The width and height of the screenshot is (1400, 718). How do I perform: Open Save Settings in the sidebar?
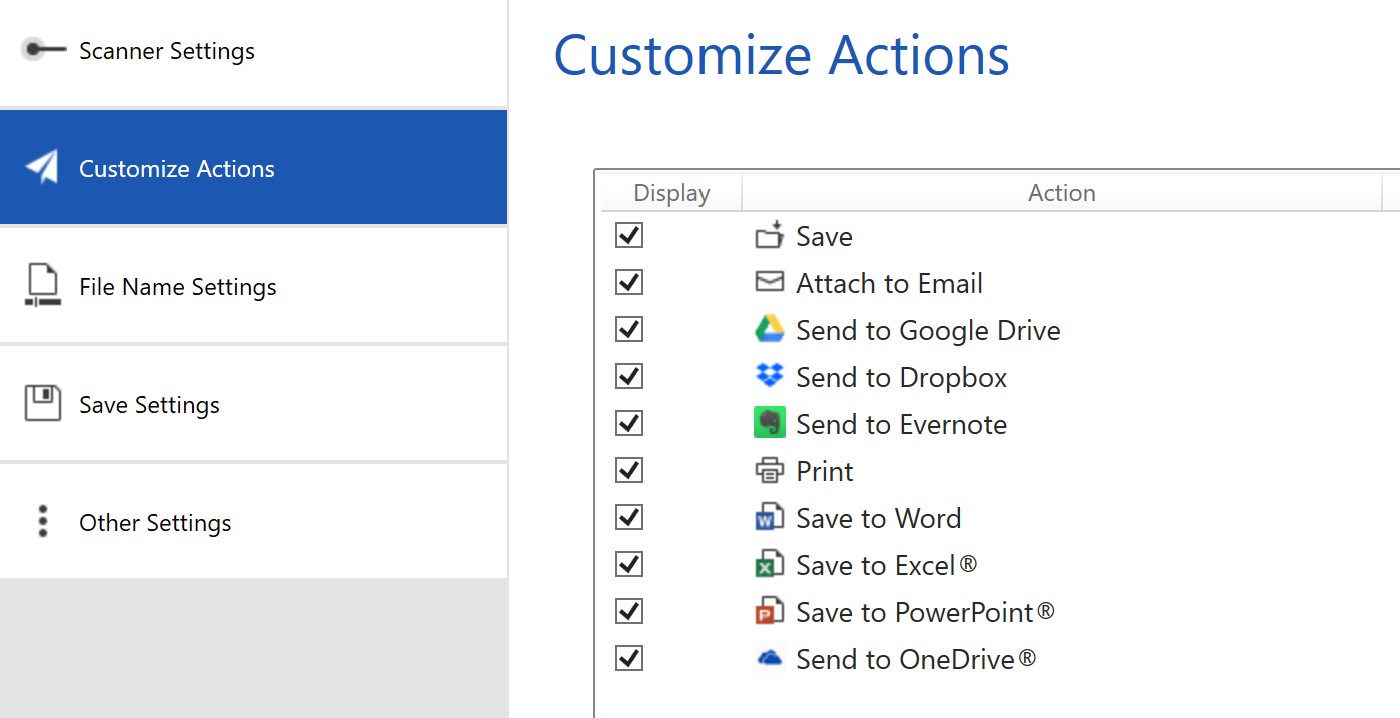pyautogui.click(x=149, y=405)
